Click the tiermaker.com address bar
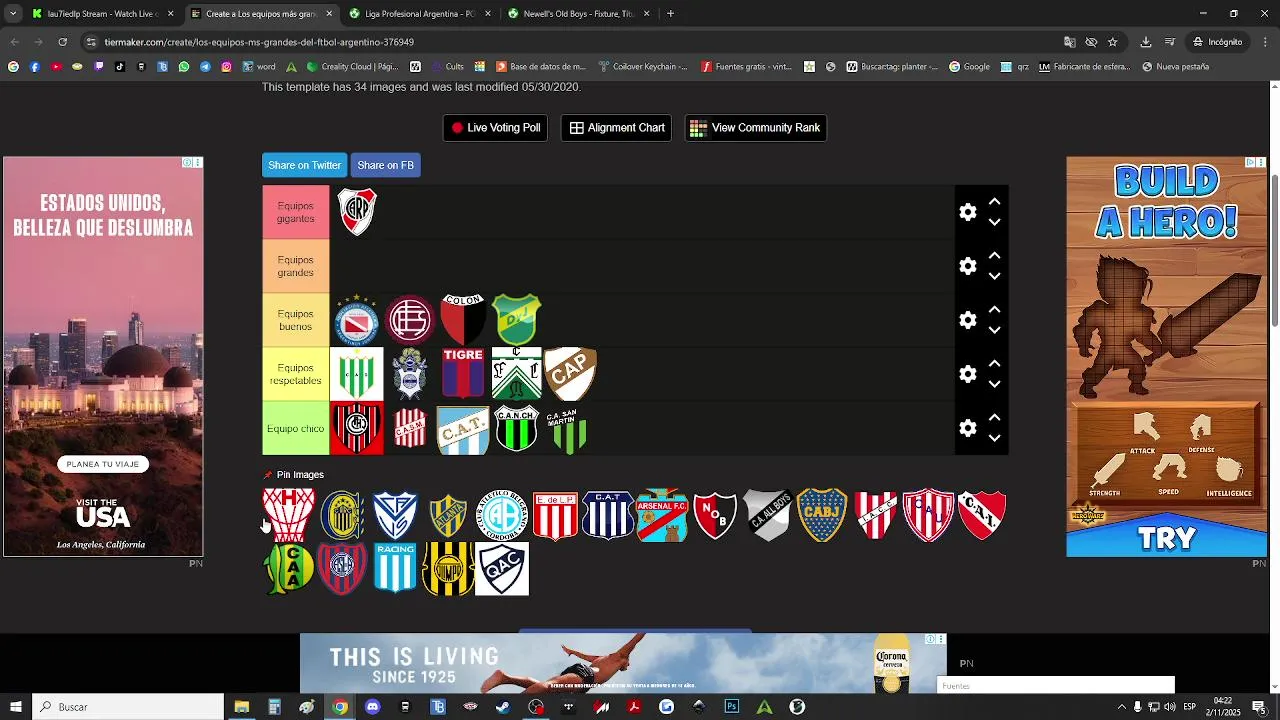 pyautogui.click(x=570, y=42)
